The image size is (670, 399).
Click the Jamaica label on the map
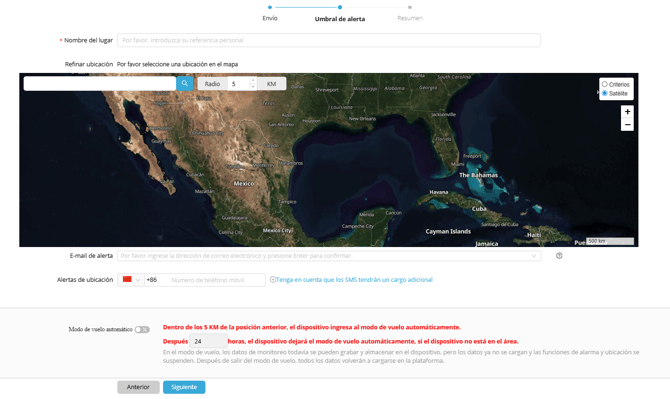click(486, 244)
